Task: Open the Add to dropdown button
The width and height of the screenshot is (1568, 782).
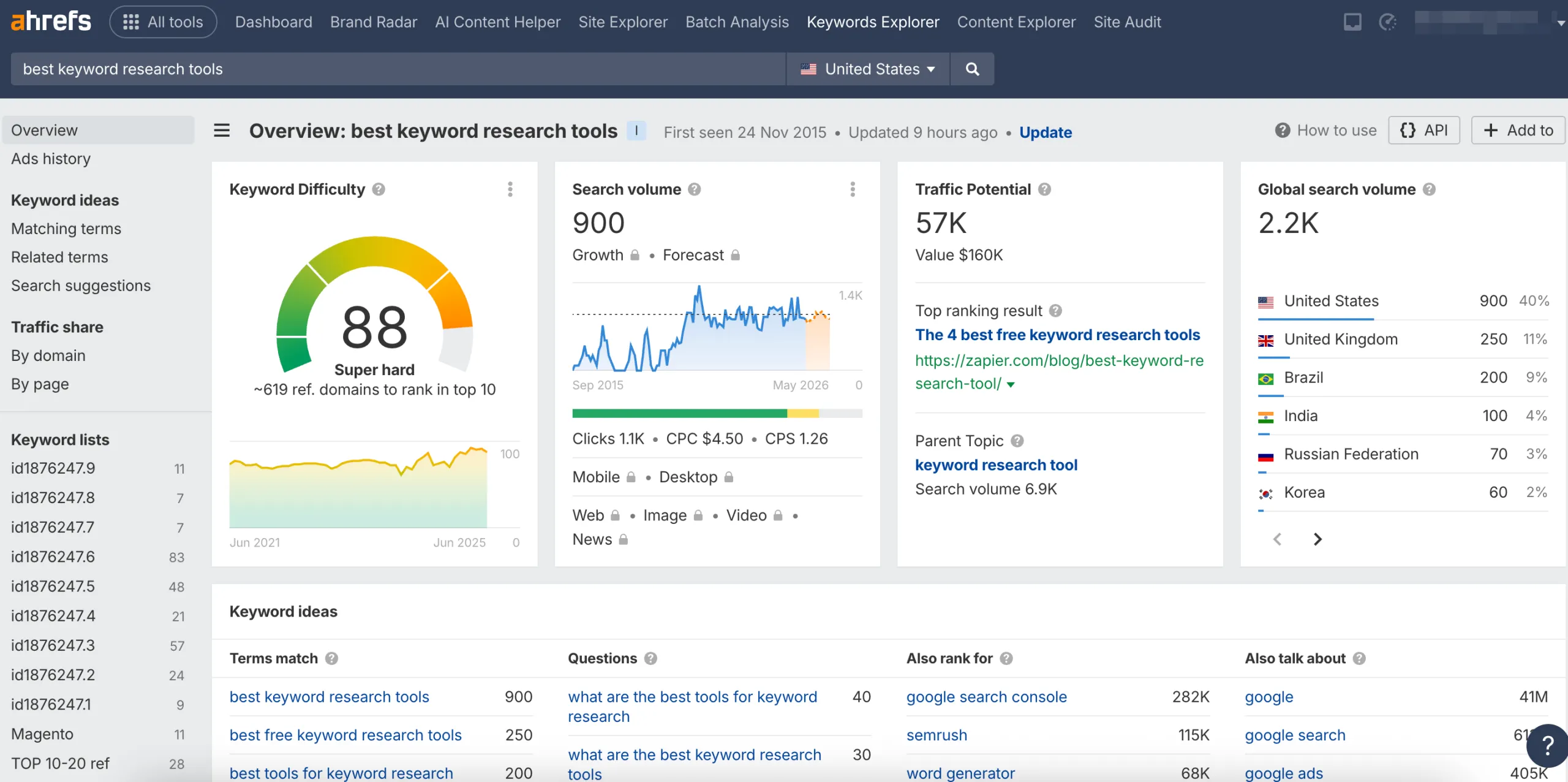Action: pyautogui.click(x=1518, y=131)
